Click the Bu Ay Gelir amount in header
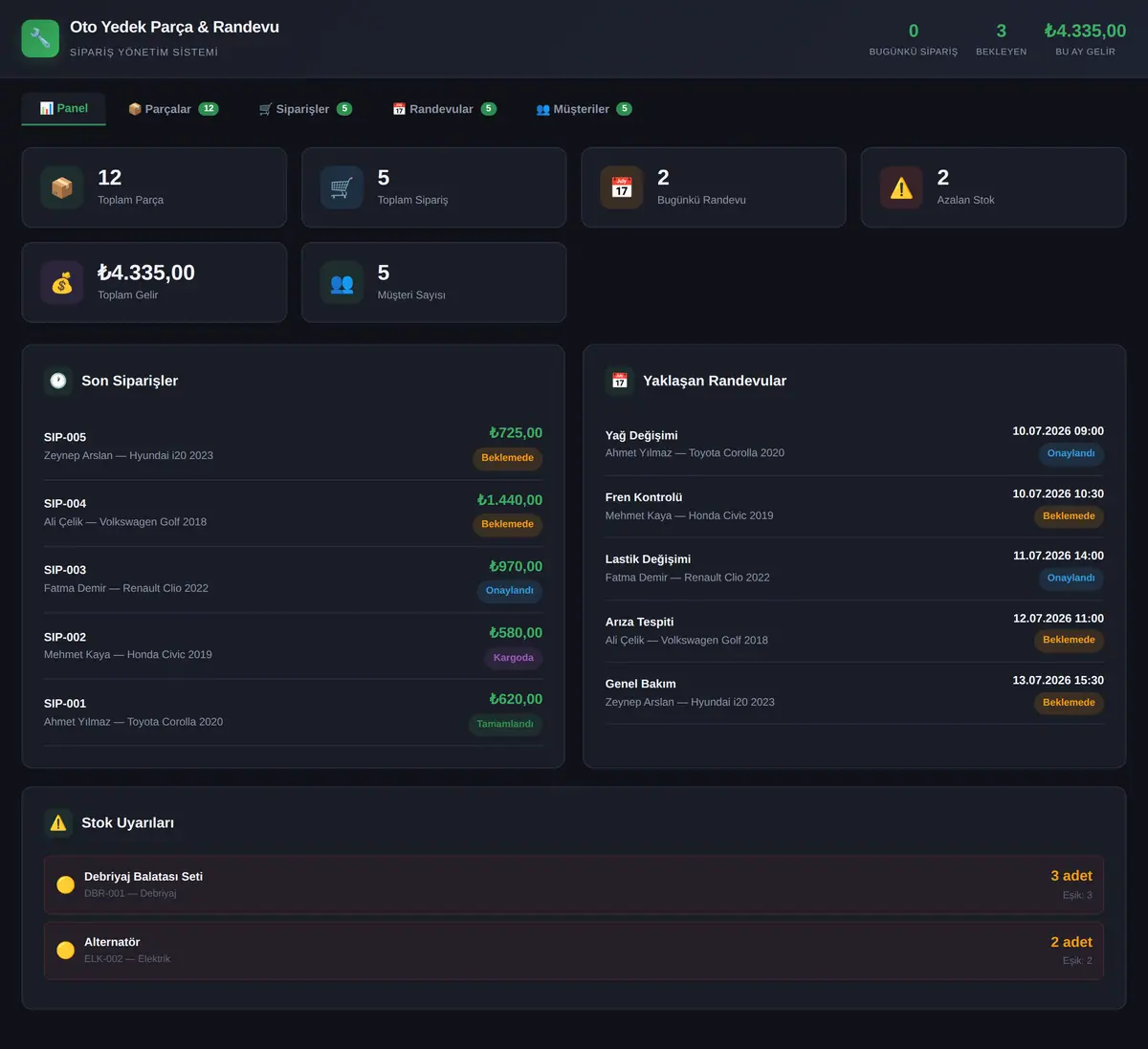Viewport: 1148px width, 1049px height. pyautogui.click(x=1086, y=31)
